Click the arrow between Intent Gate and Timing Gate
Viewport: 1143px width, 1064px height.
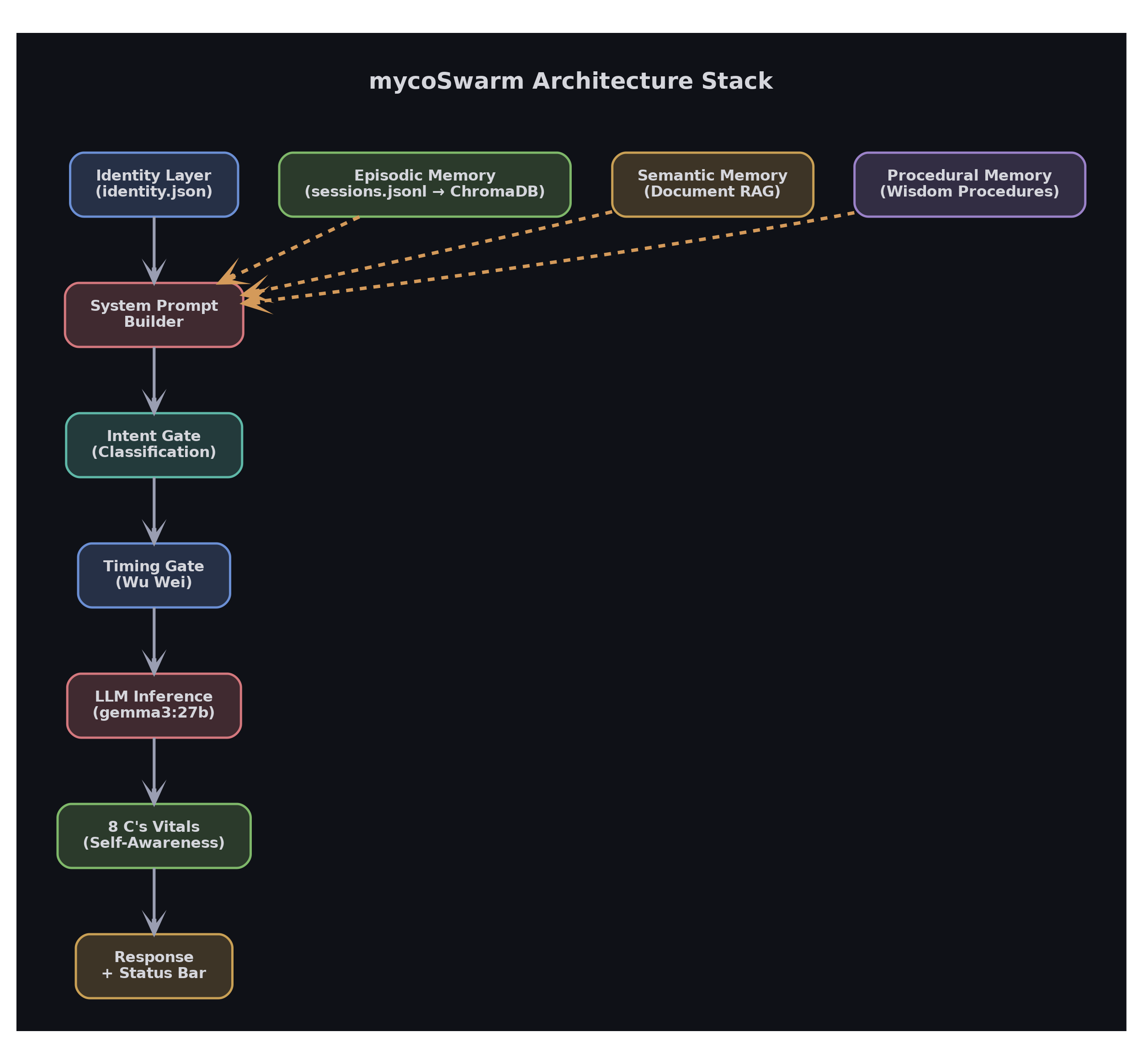tap(154, 511)
